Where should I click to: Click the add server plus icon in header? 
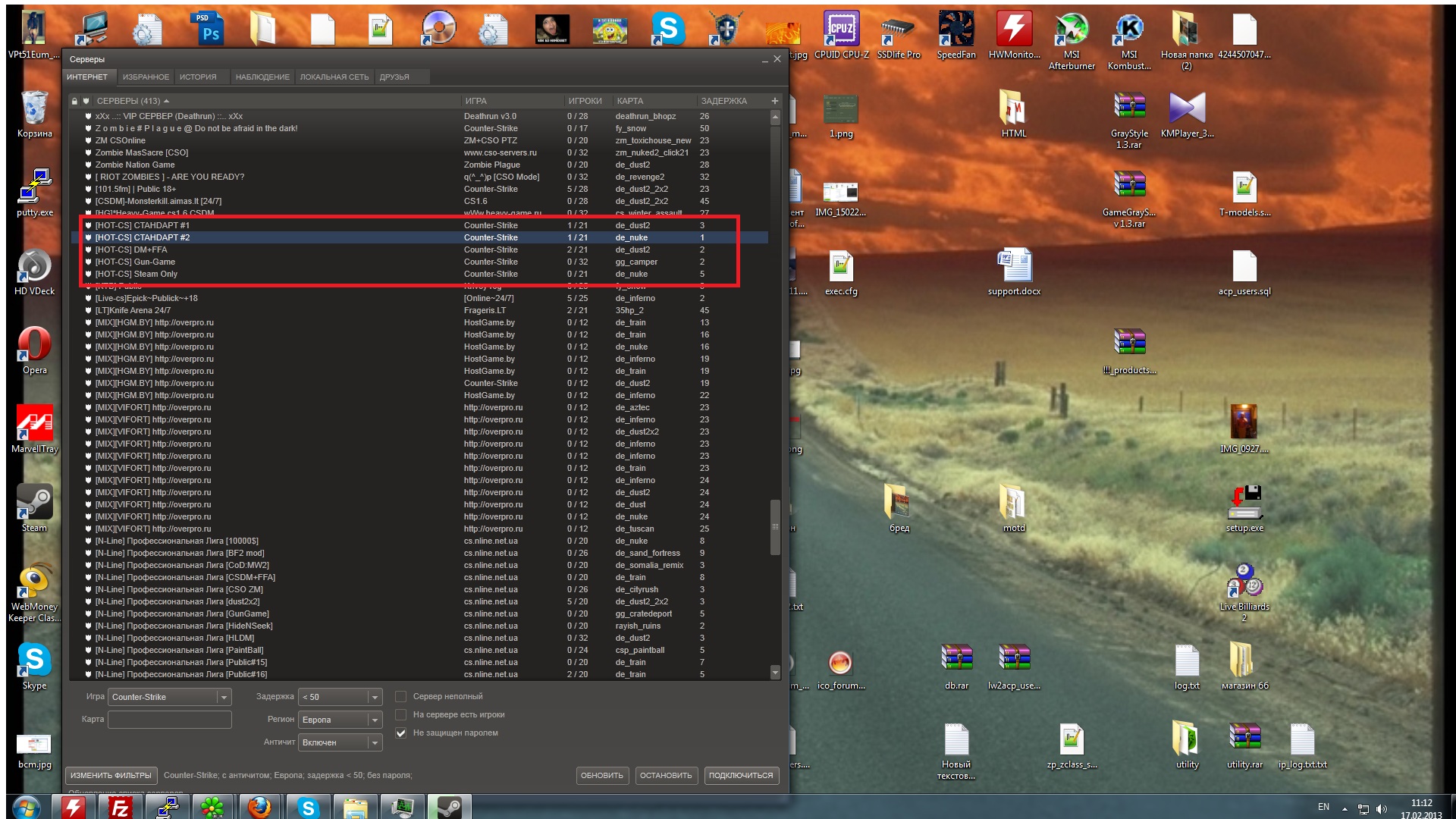(774, 101)
